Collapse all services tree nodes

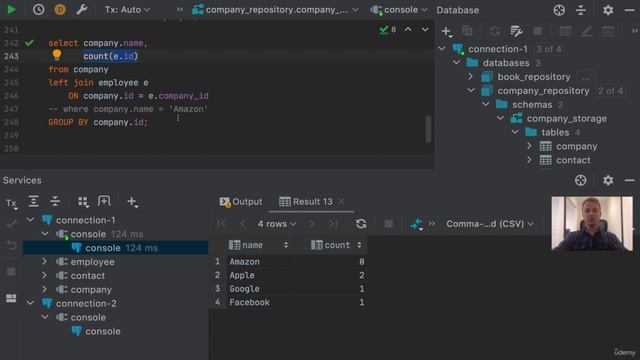coord(55,201)
